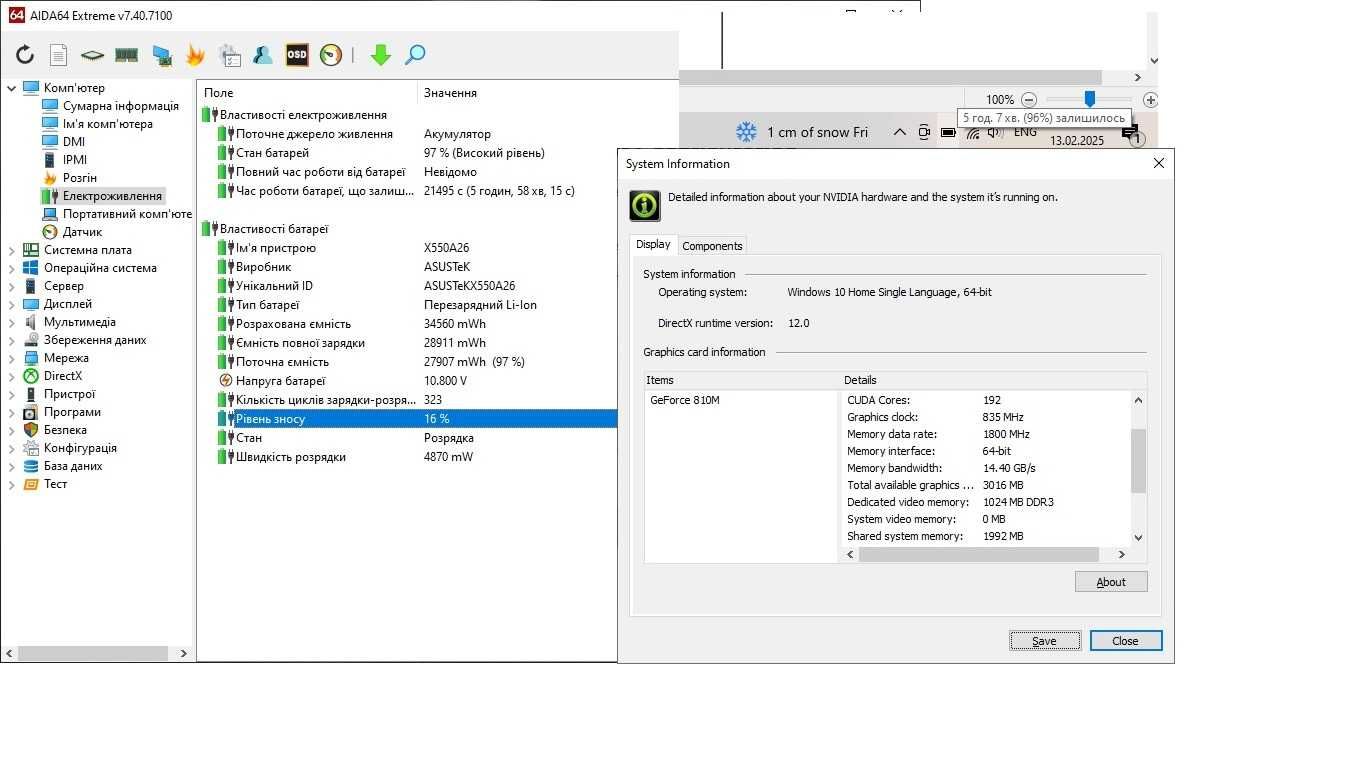
Task: Click the magnifier search toolbar icon
Action: [415, 55]
